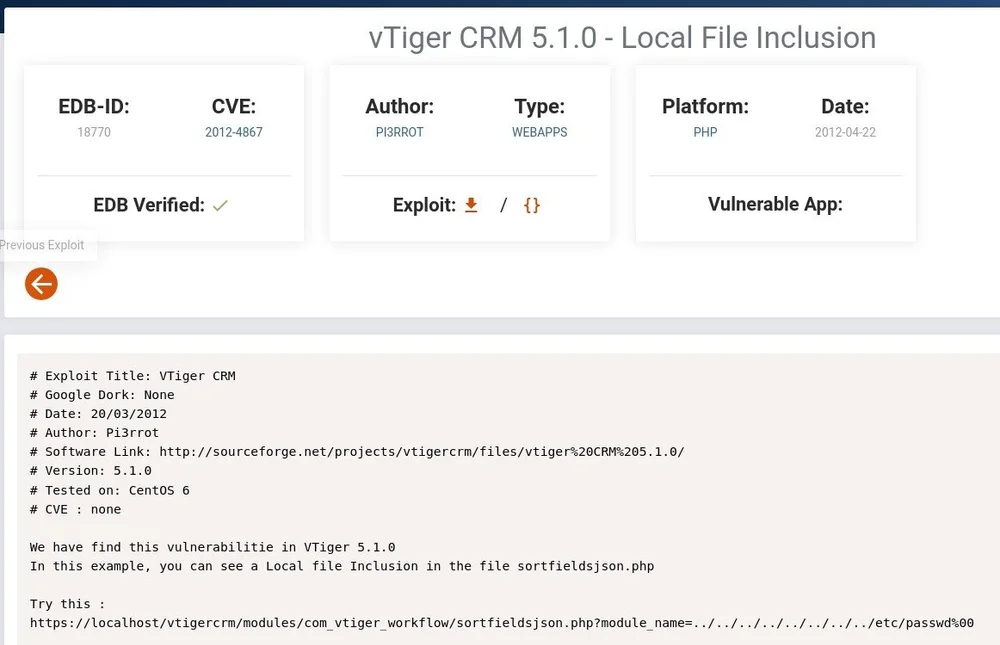The image size is (1000, 645).
Task: Go to previous exploit with orange back arrow
Action: [41, 284]
